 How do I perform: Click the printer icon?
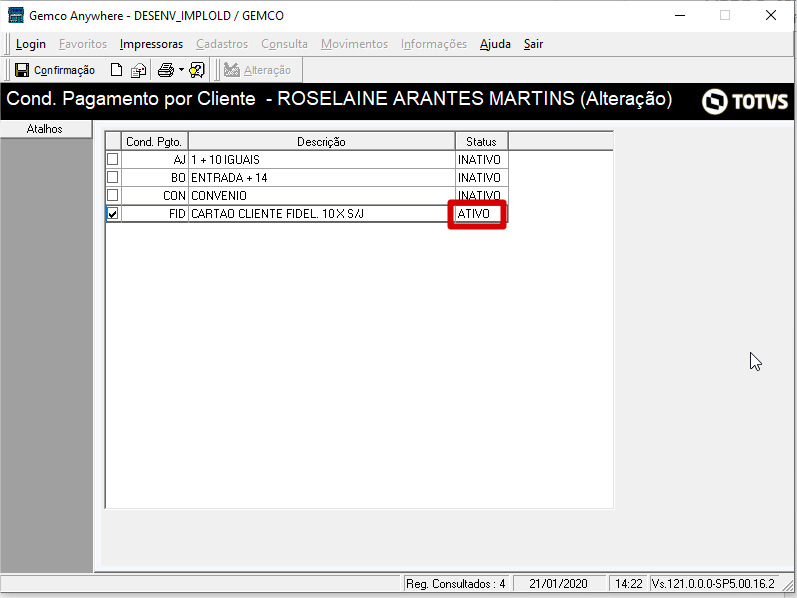[166, 70]
